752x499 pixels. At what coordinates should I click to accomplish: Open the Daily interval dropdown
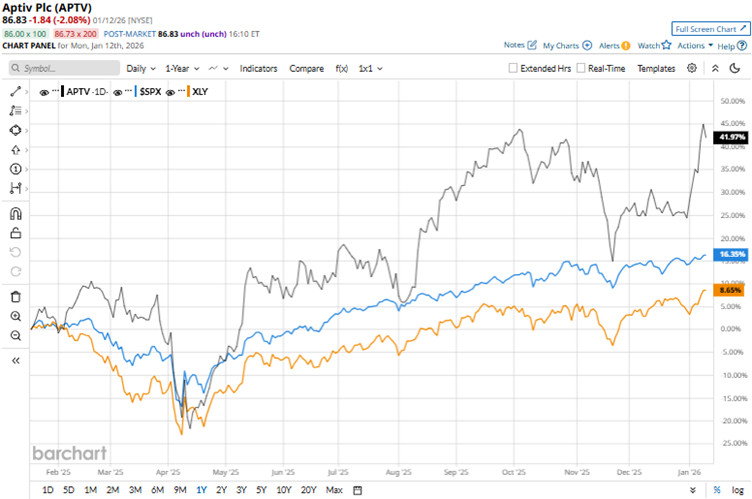141,69
